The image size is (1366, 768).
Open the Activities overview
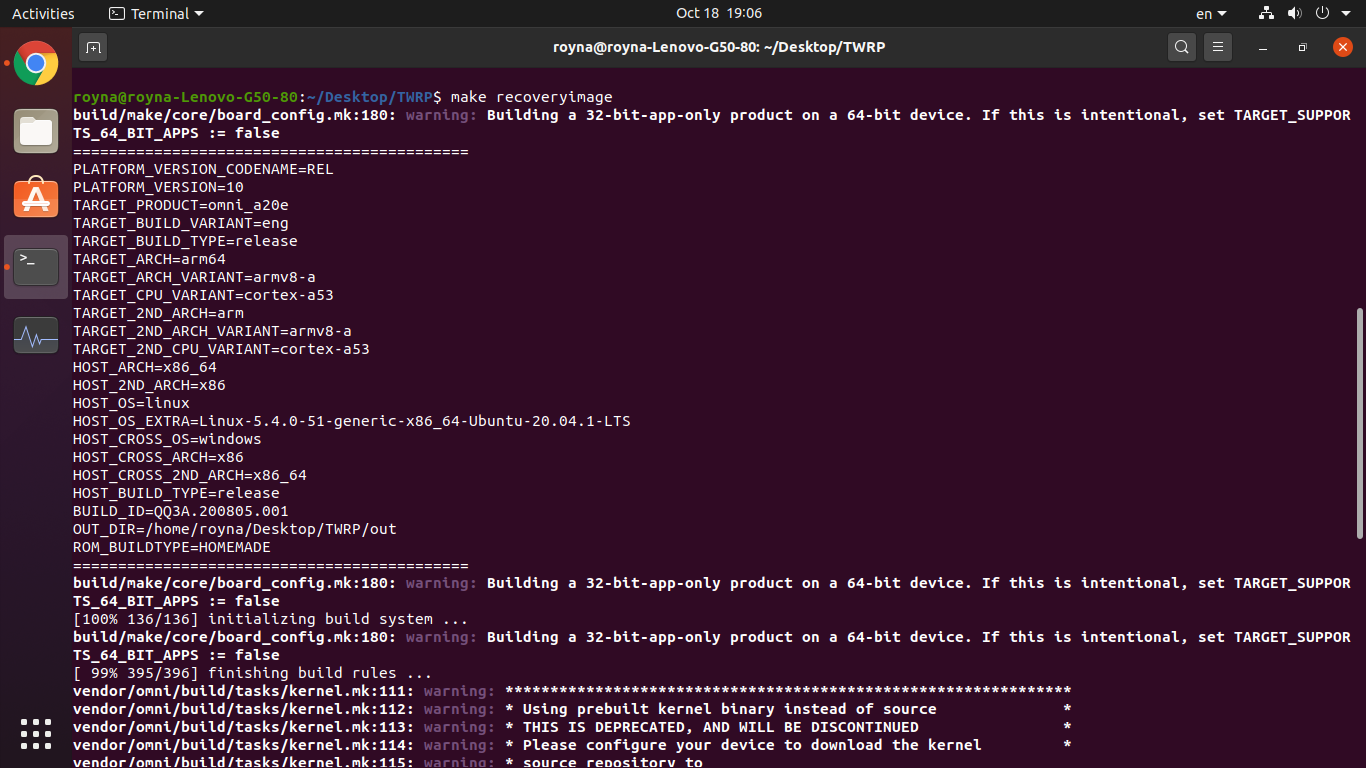[x=44, y=13]
